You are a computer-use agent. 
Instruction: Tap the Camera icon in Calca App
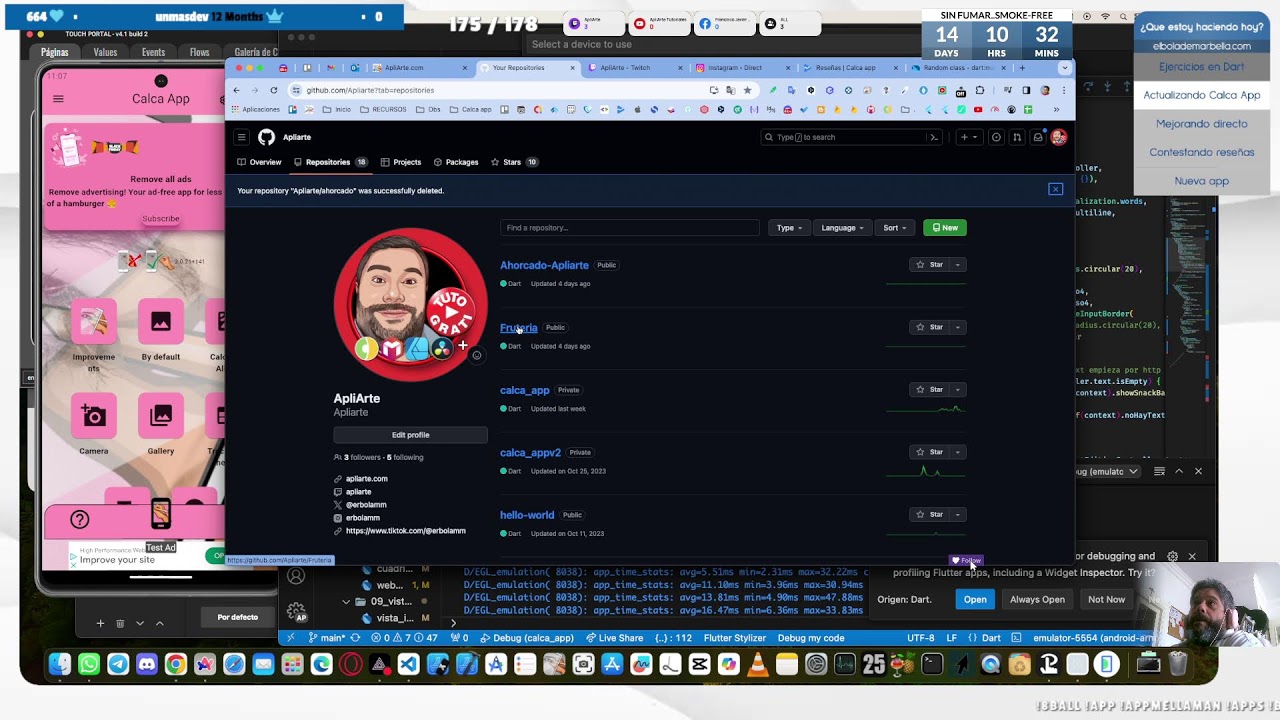click(x=94, y=416)
